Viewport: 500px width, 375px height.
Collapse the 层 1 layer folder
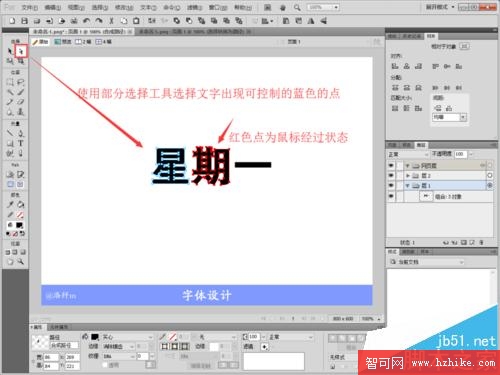tap(407, 185)
